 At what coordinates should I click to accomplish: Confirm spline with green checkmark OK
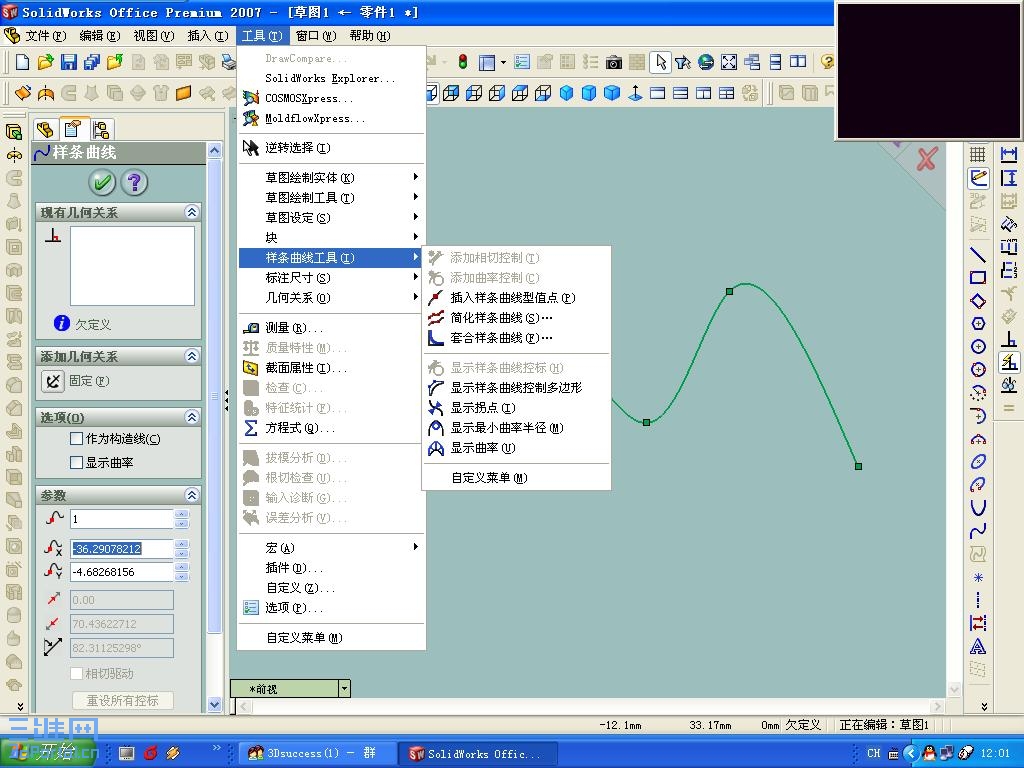pos(102,182)
